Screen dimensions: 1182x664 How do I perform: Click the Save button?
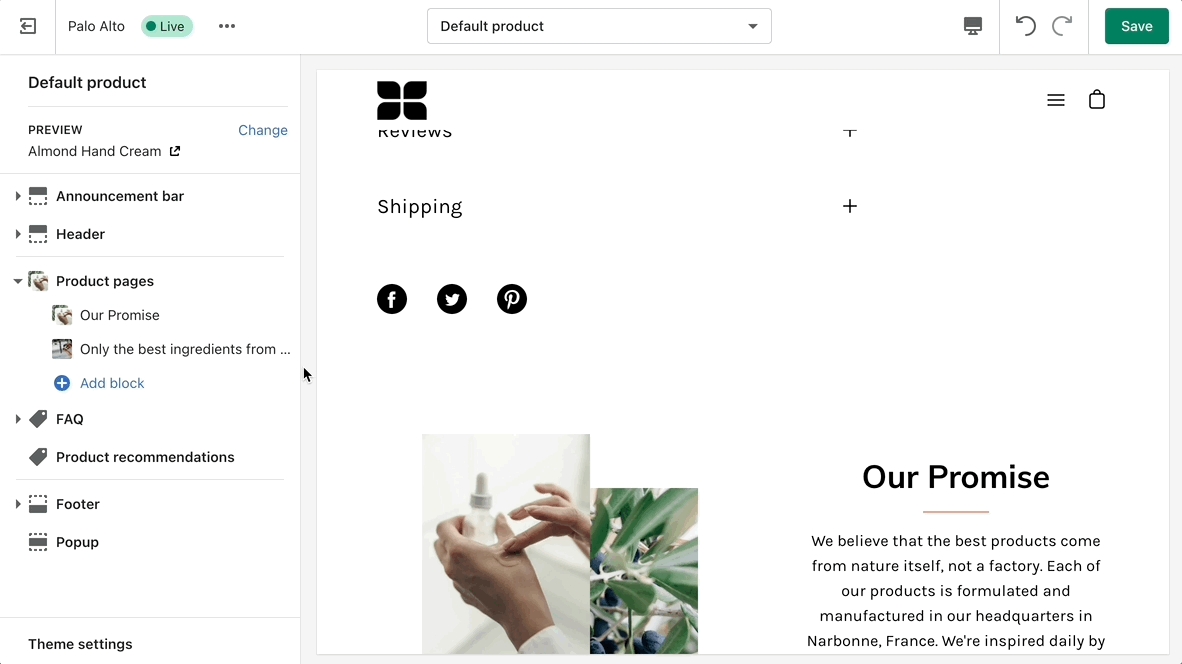pos(1136,27)
